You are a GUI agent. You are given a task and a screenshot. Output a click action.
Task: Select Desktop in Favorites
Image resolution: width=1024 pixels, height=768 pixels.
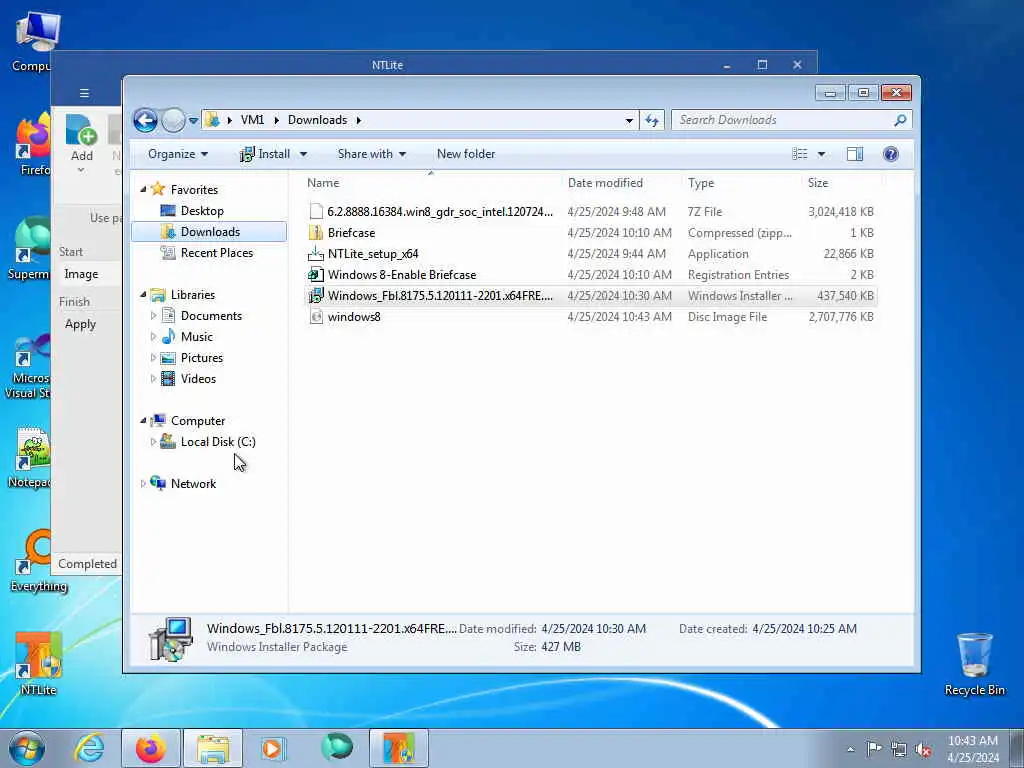(x=202, y=211)
